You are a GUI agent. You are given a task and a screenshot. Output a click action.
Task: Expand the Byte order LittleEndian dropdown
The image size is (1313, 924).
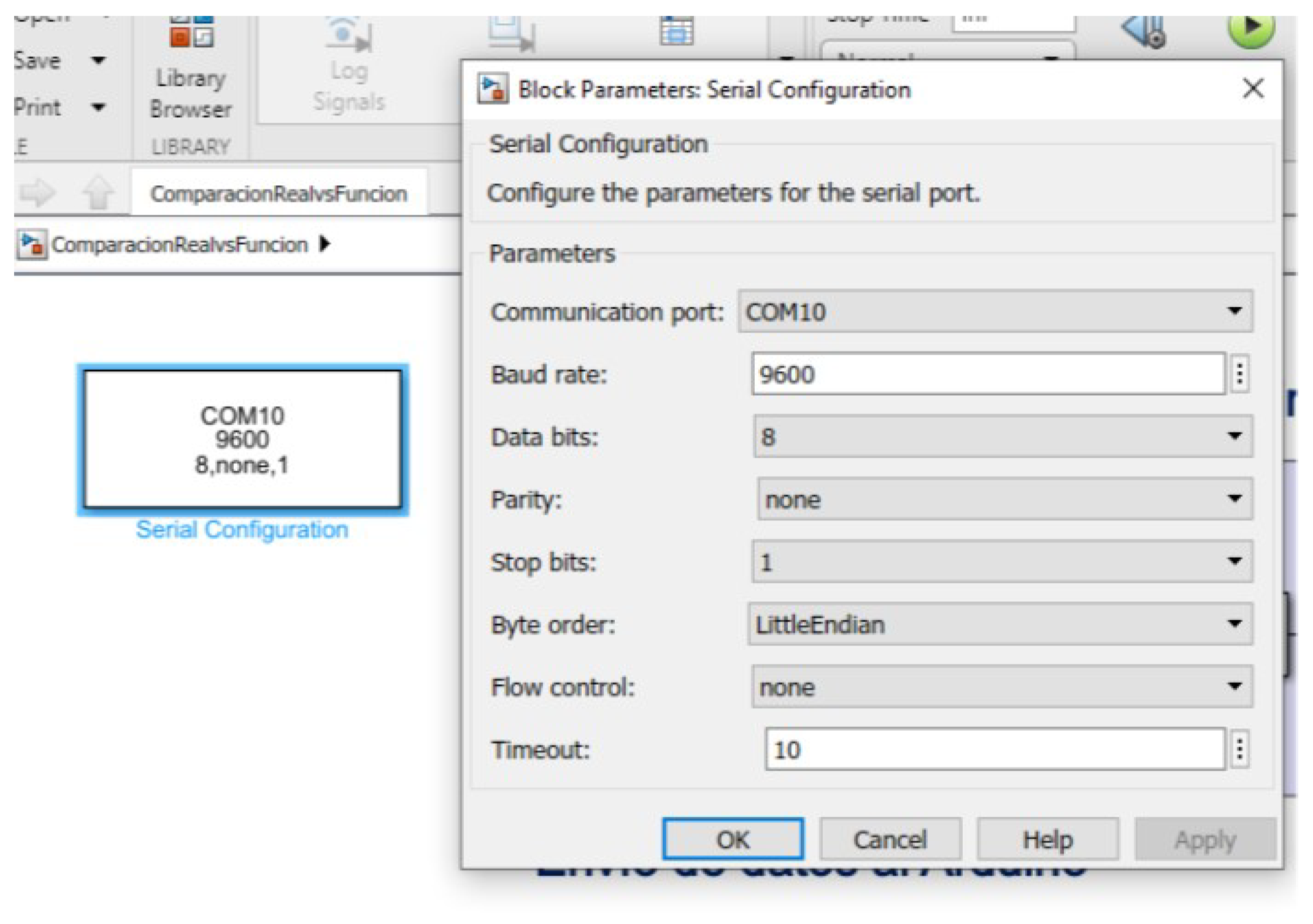pyautogui.click(x=999, y=624)
